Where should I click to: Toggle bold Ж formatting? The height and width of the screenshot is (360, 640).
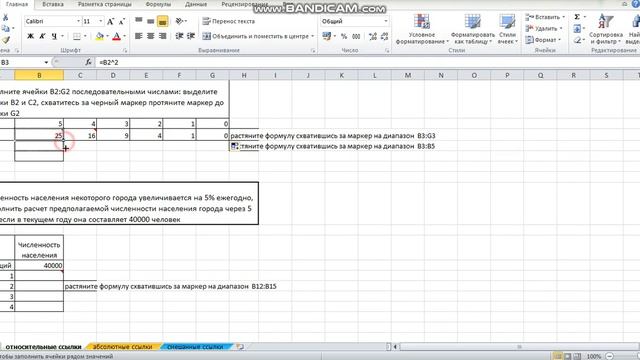tap(30, 36)
